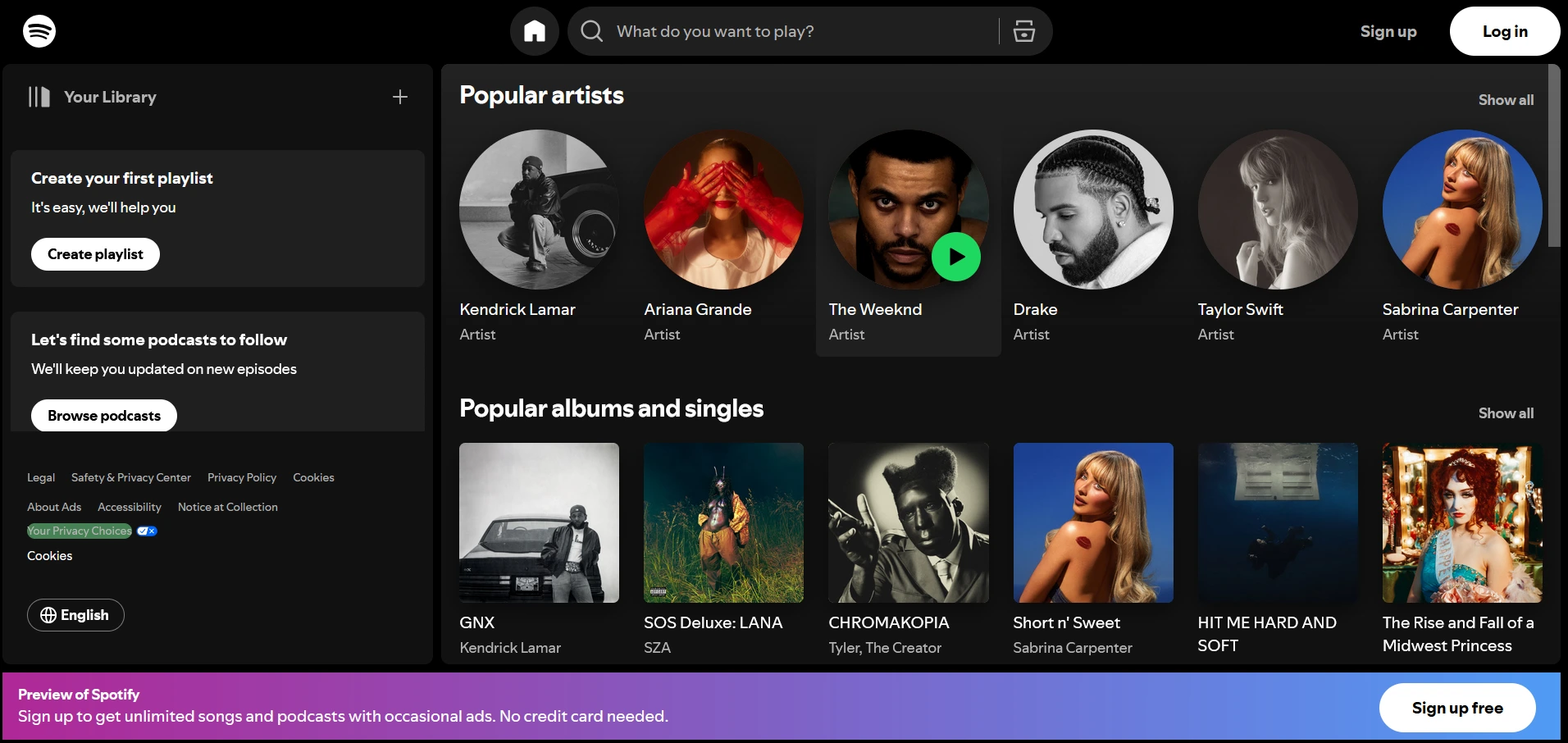The image size is (1568, 743).
Task: Open Rise and Fall of a Midwest Princess cover
Action: (1462, 522)
